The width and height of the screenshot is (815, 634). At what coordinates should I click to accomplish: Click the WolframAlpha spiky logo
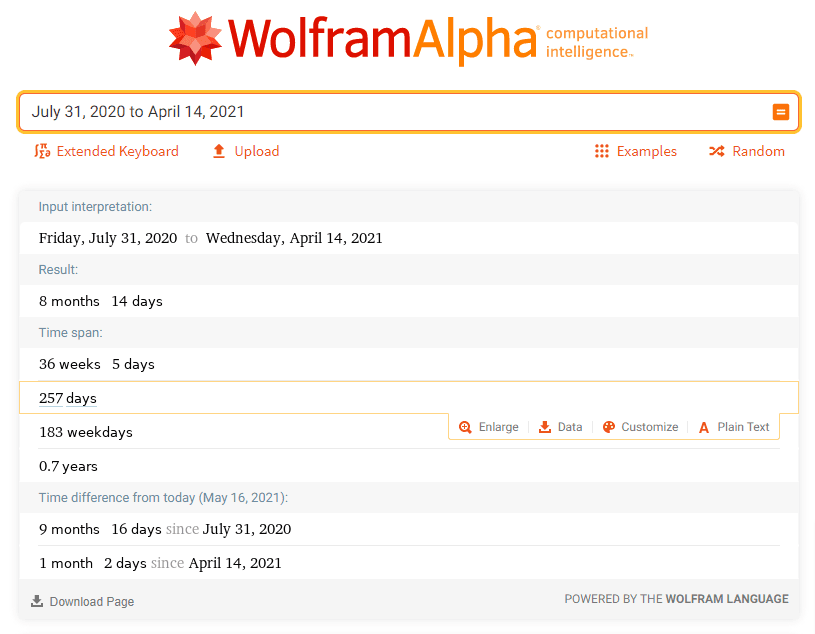pyautogui.click(x=196, y=39)
